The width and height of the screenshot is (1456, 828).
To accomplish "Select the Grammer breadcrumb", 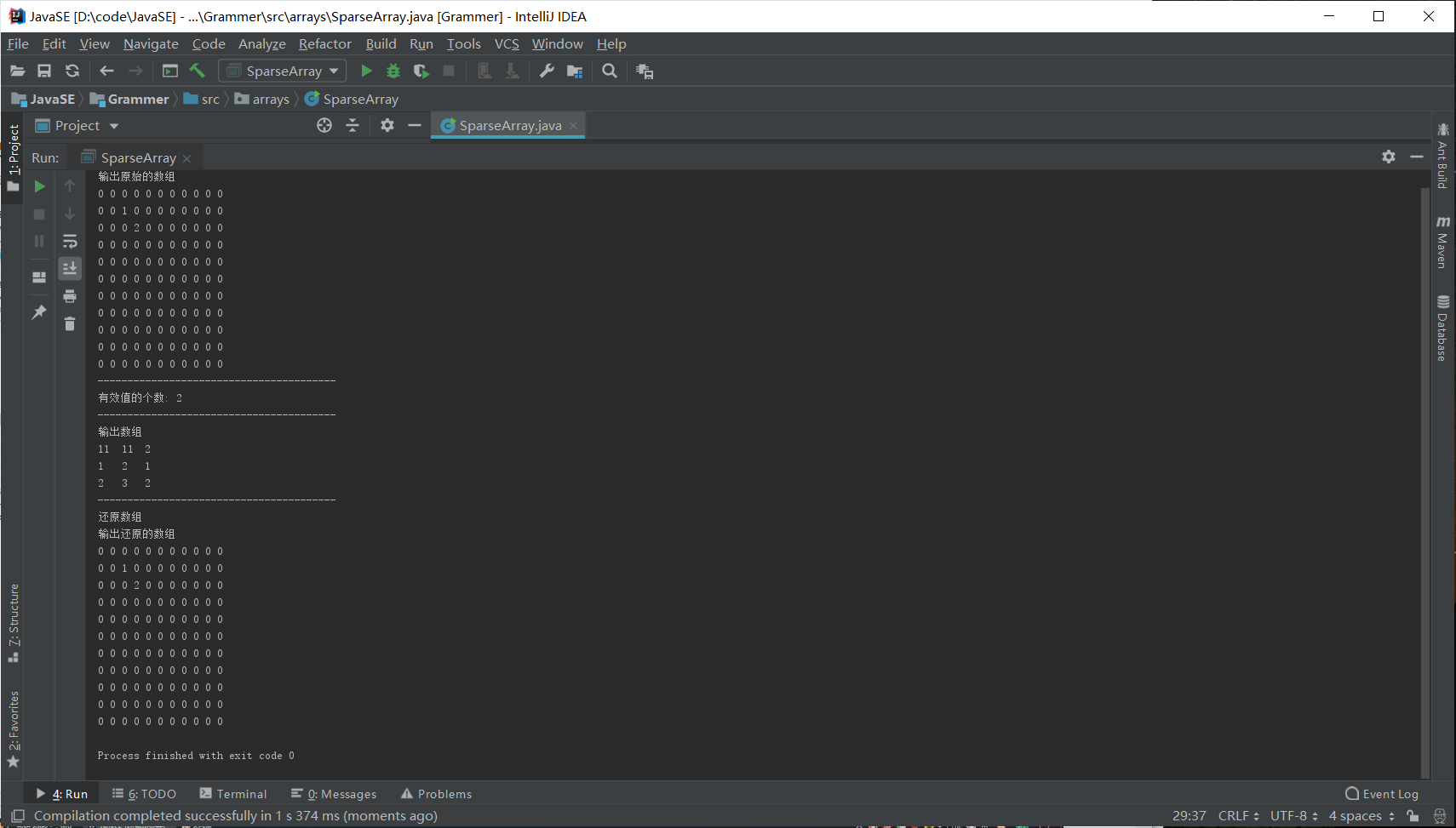I will [x=129, y=100].
